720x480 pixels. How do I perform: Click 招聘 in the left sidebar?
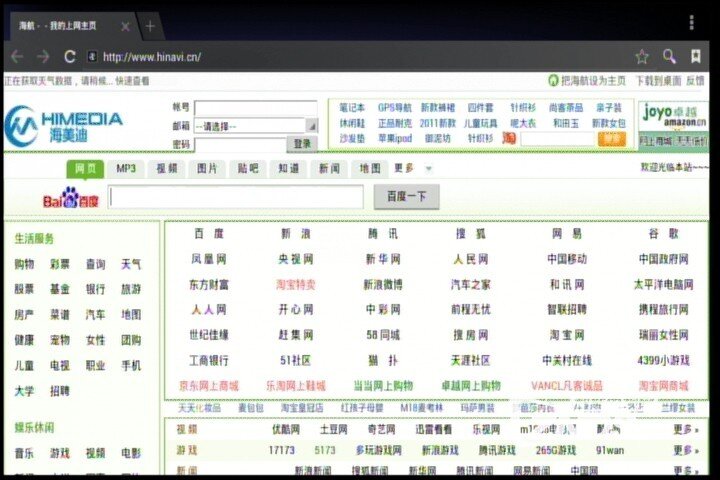[60, 391]
